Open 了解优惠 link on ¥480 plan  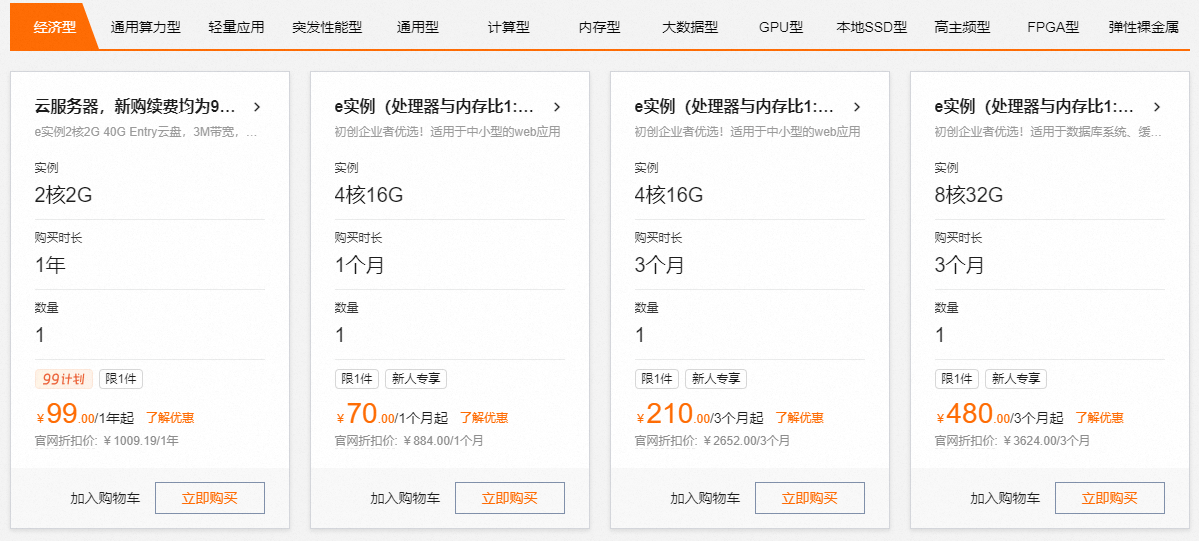tap(1100, 418)
